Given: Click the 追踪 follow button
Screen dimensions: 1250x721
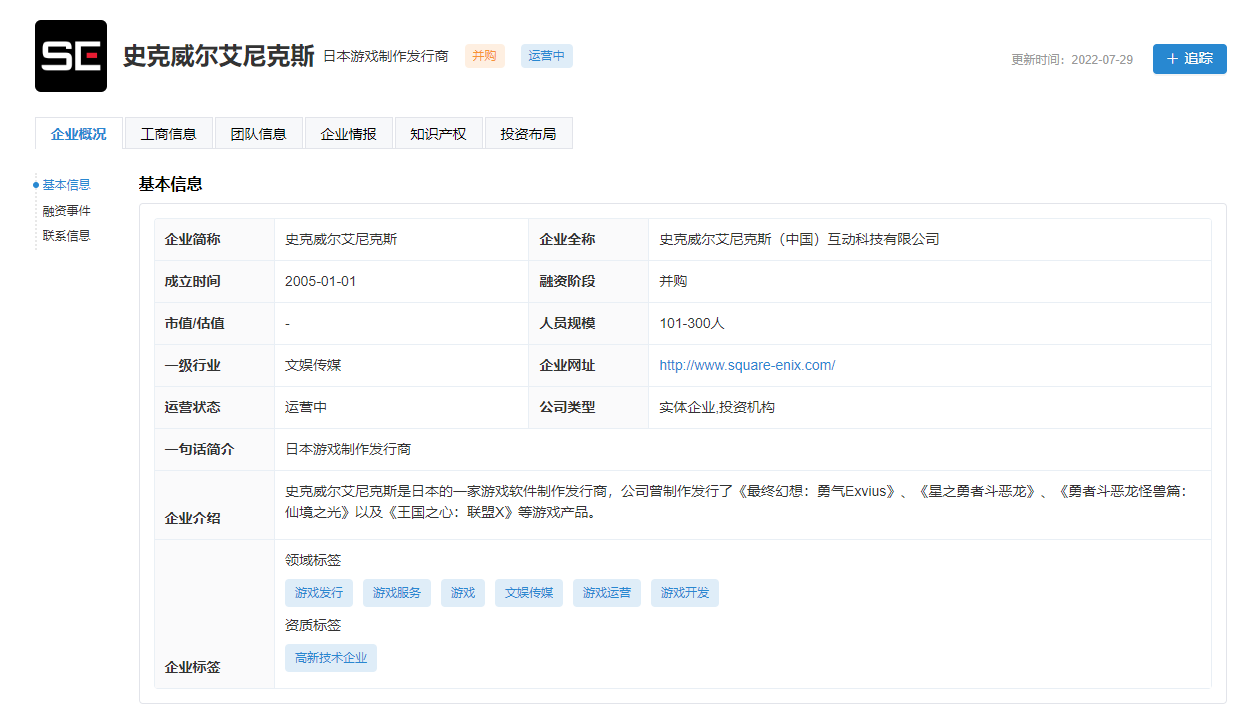Looking at the screenshot, I should (1189, 59).
